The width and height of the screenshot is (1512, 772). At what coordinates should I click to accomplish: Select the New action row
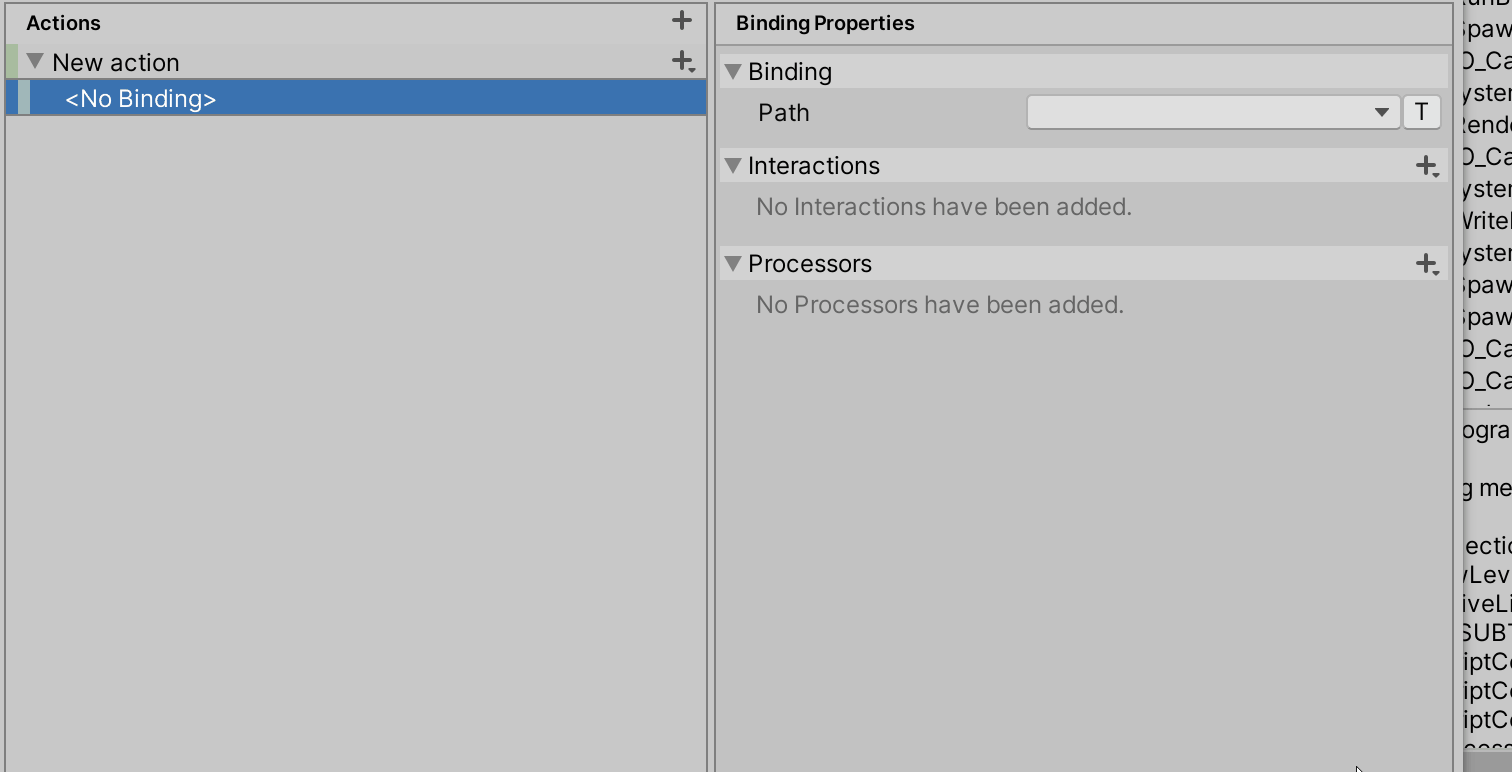click(356, 62)
